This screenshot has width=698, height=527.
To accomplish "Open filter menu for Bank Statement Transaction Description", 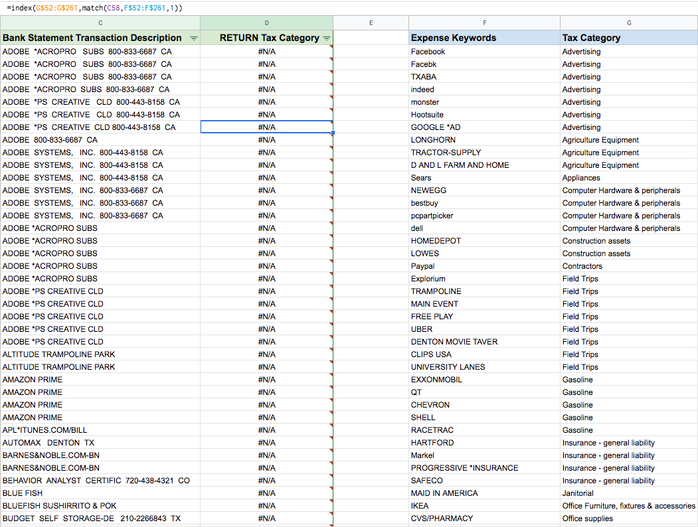I will [x=194, y=38].
